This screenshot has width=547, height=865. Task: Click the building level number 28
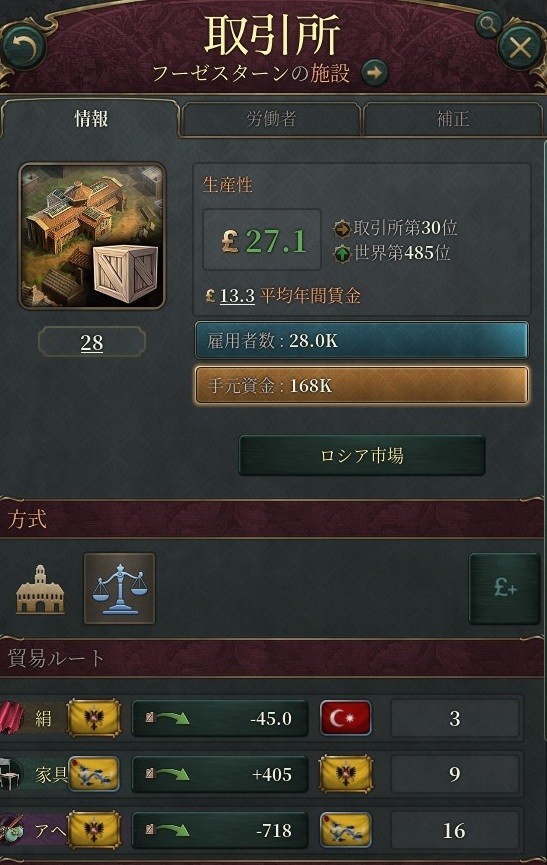(x=92, y=343)
